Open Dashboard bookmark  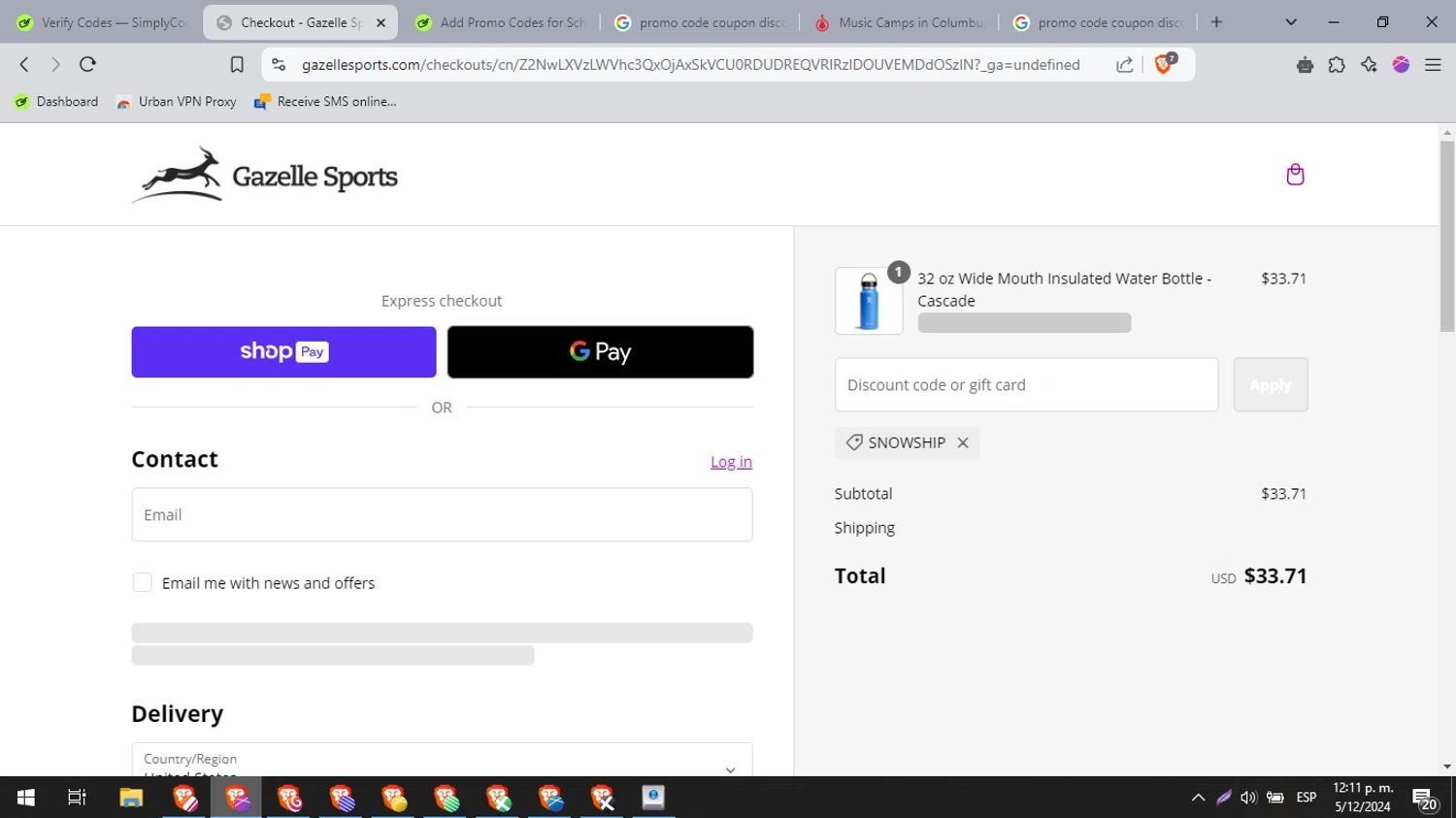click(56, 101)
